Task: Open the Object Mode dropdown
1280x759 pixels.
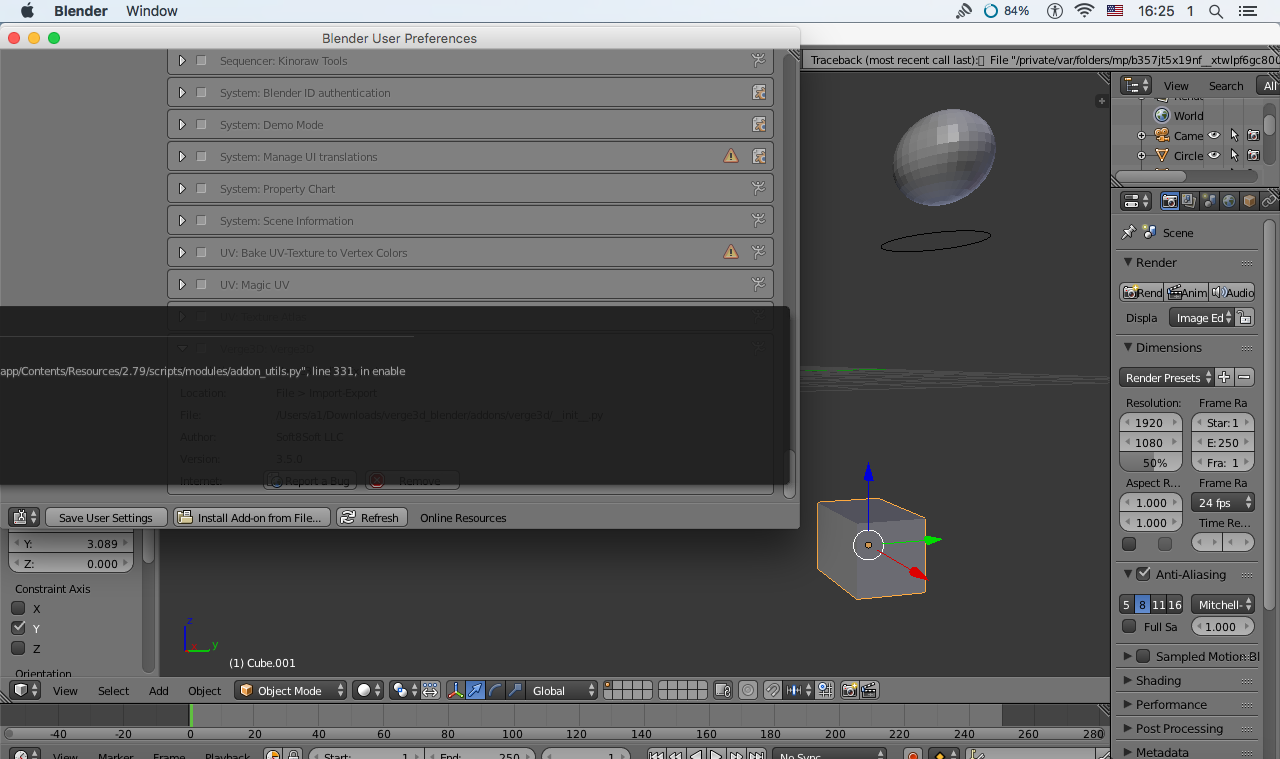Action: pyautogui.click(x=291, y=690)
